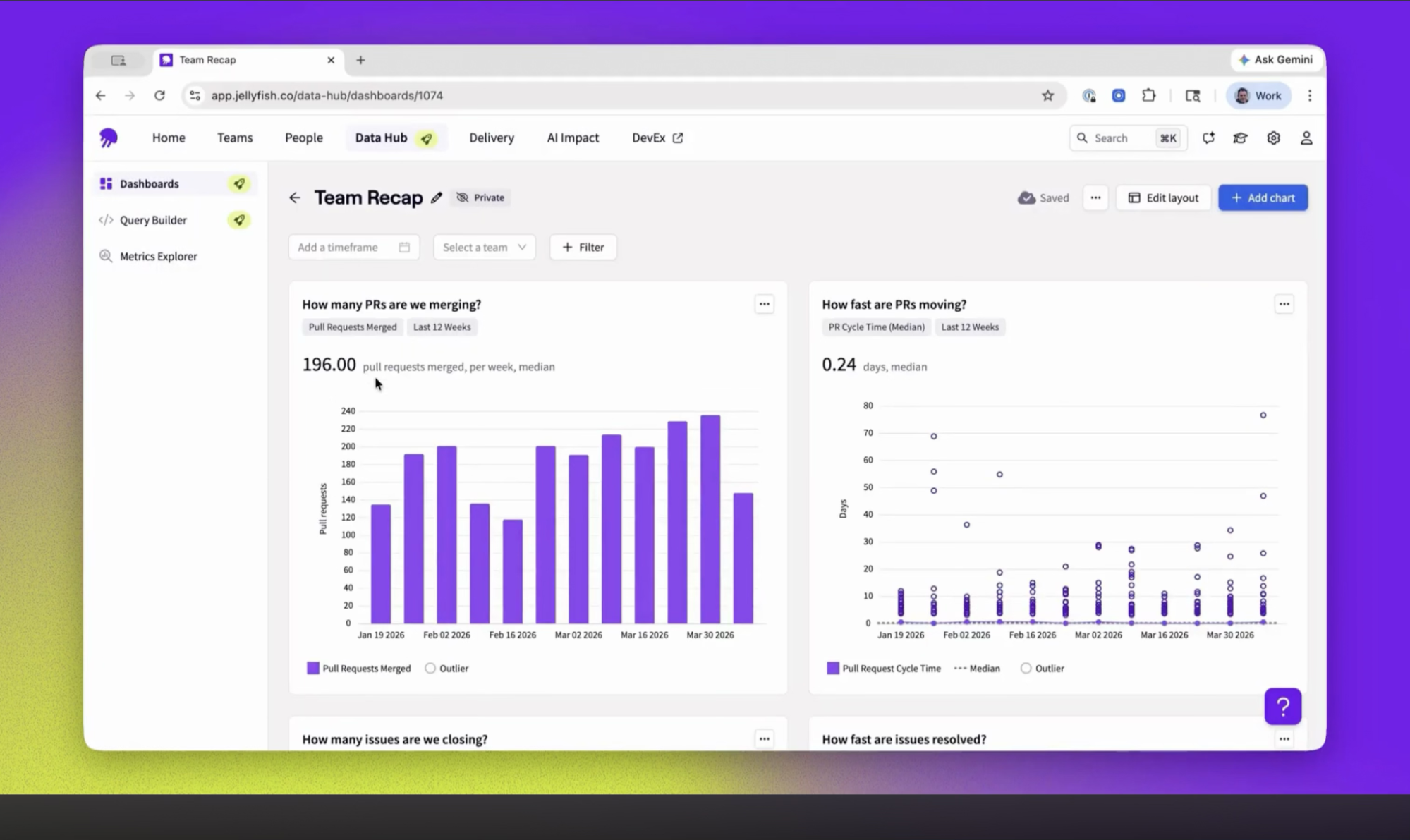
Task: Go back with arrow beside Team Recap
Action: (x=295, y=197)
